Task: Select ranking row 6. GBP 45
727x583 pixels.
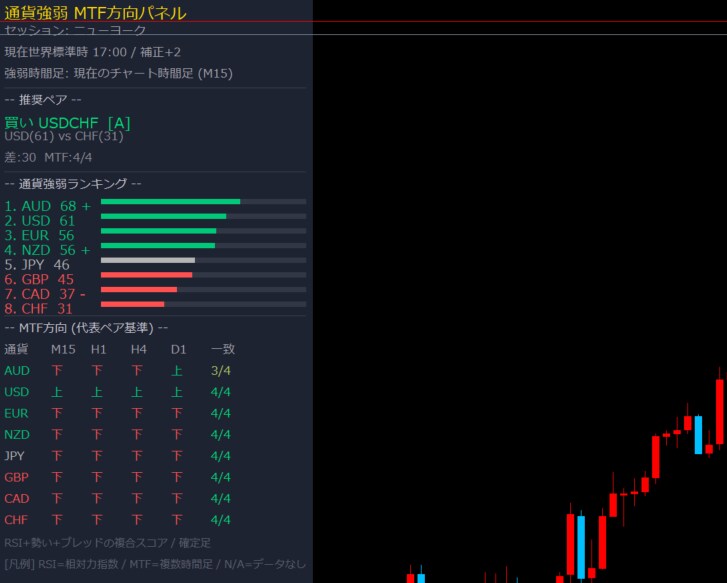Action: pyautogui.click(x=39, y=280)
